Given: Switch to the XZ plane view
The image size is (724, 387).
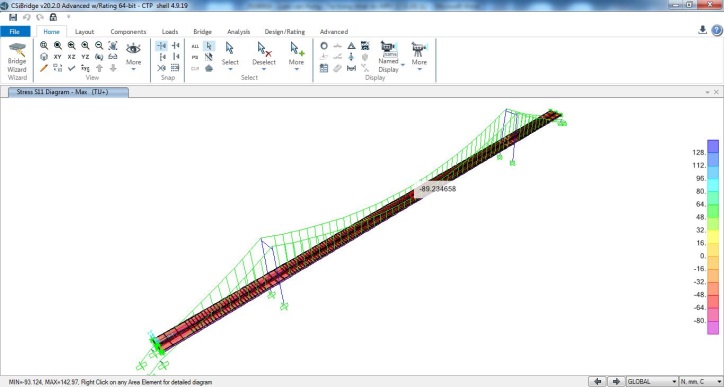Looking at the screenshot, I should [72, 57].
